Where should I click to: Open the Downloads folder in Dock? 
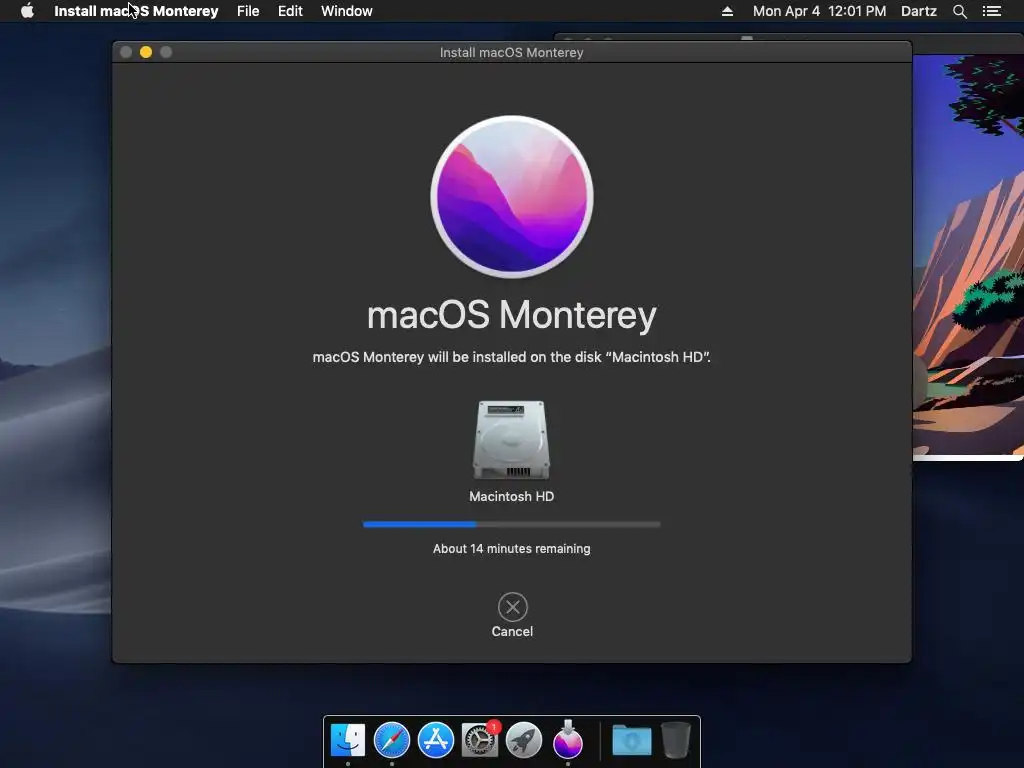[632, 741]
